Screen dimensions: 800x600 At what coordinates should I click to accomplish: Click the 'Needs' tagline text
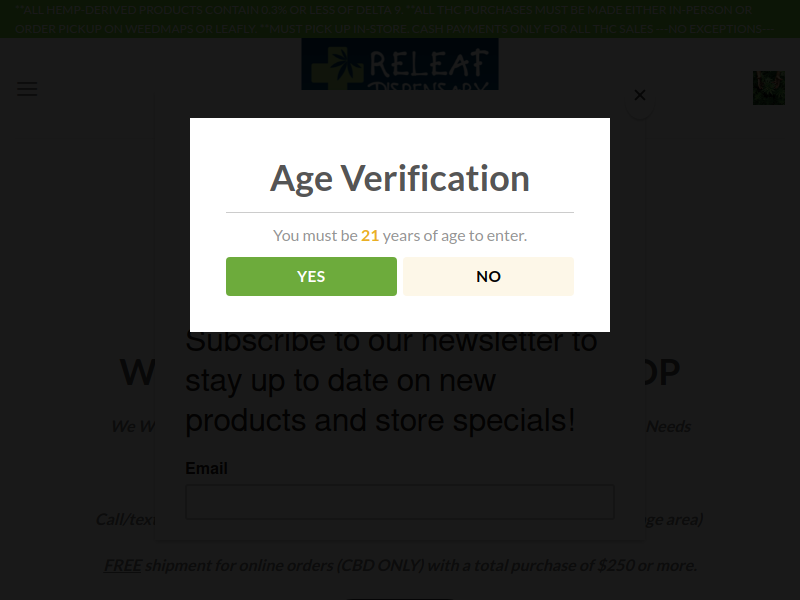[668, 426]
